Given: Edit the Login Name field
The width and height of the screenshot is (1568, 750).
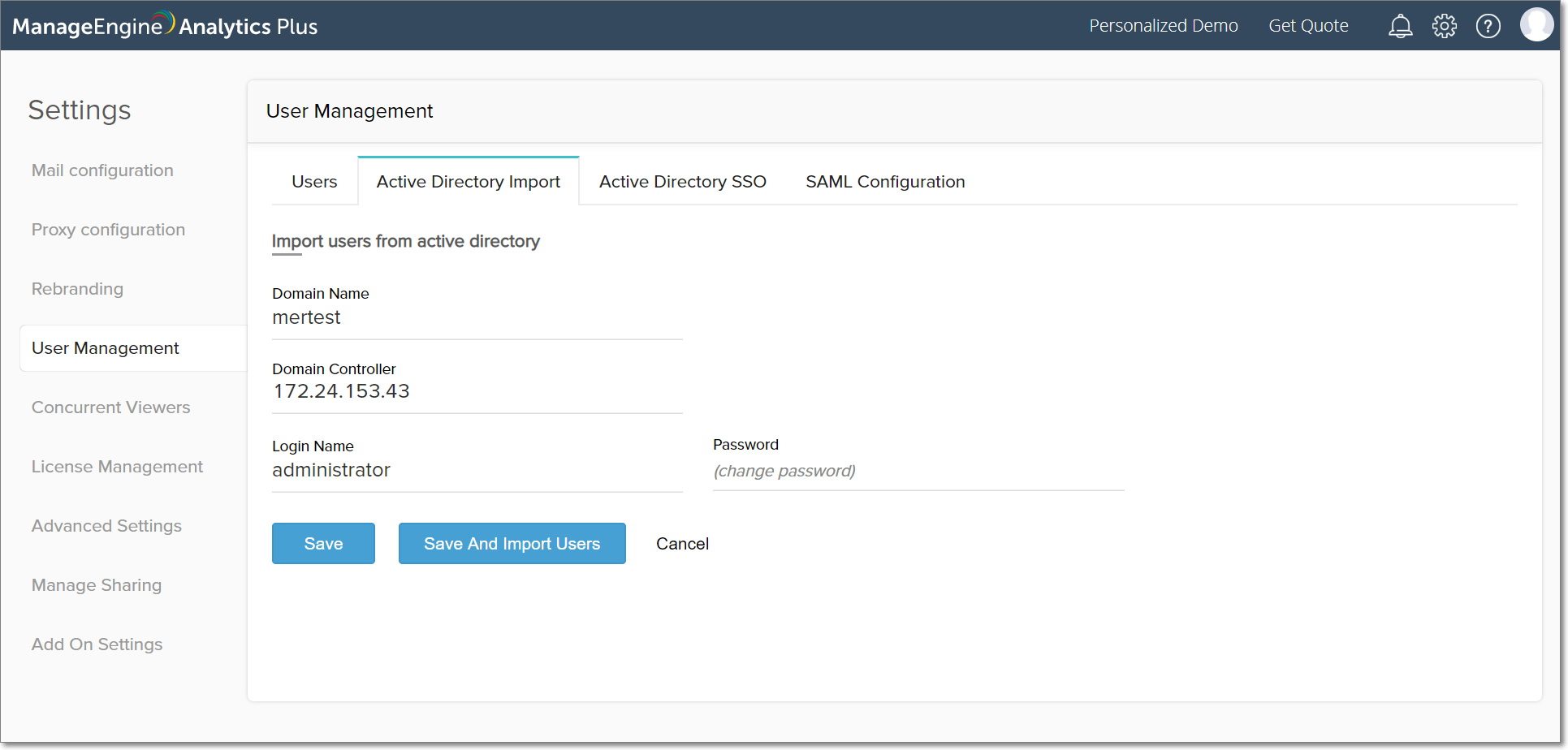Looking at the screenshot, I should point(477,471).
